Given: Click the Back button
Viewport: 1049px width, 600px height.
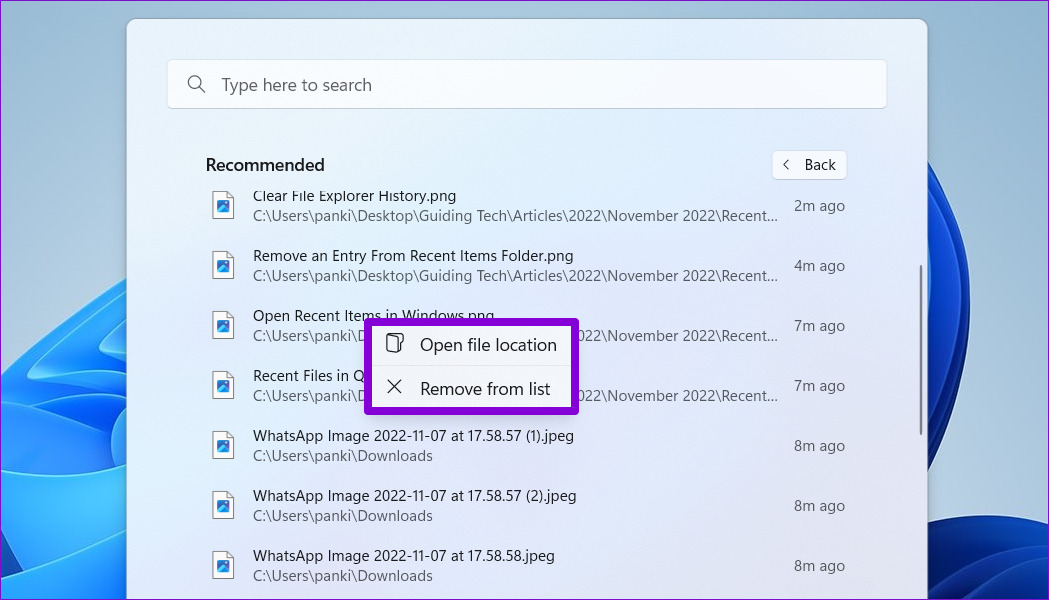Looking at the screenshot, I should pyautogui.click(x=809, y=164).
